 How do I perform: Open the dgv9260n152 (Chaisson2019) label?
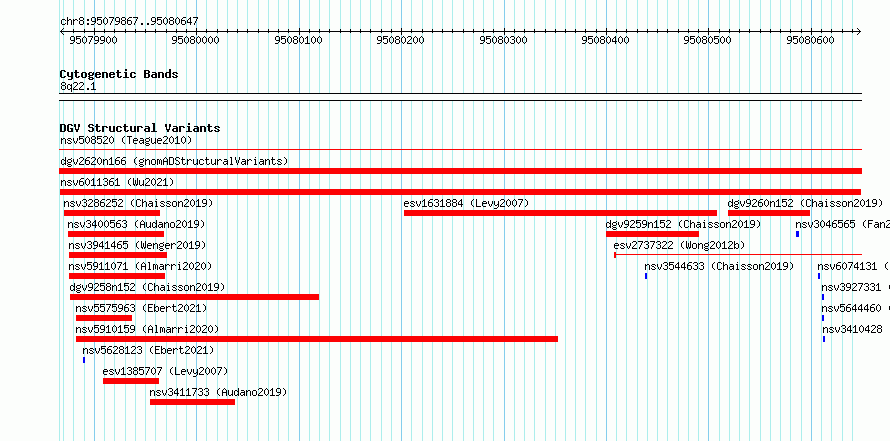805,203
